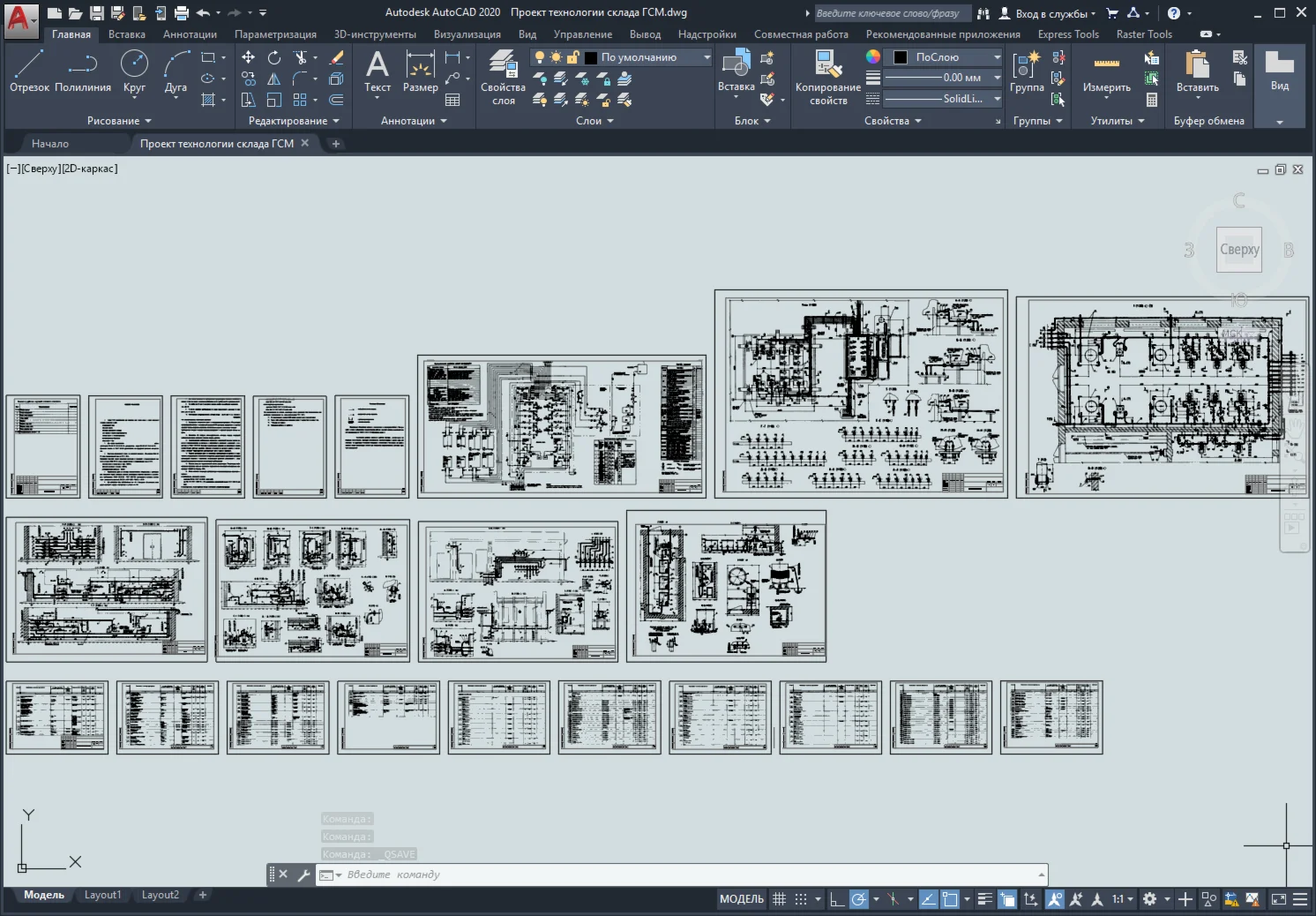The height and width of the screenshot is (916, 1316).
Task: Expand the Рисование panel
Action: pyautogui.click(x=119, y=121)
